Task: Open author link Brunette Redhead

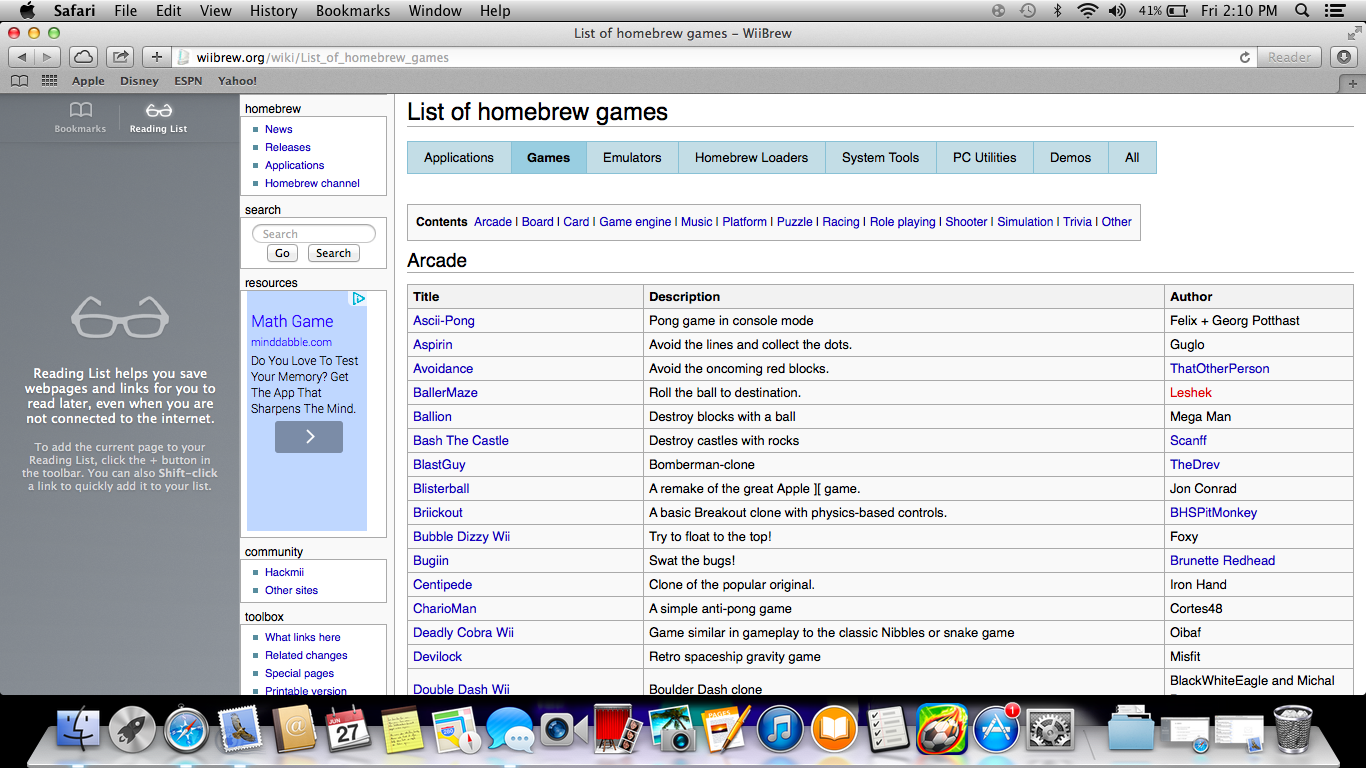Action: click(x=1222, y=560)
